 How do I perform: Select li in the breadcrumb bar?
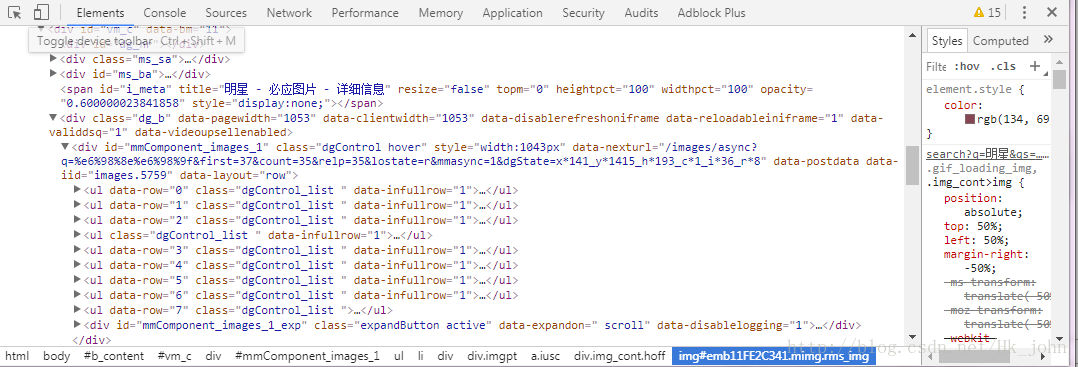421,356
